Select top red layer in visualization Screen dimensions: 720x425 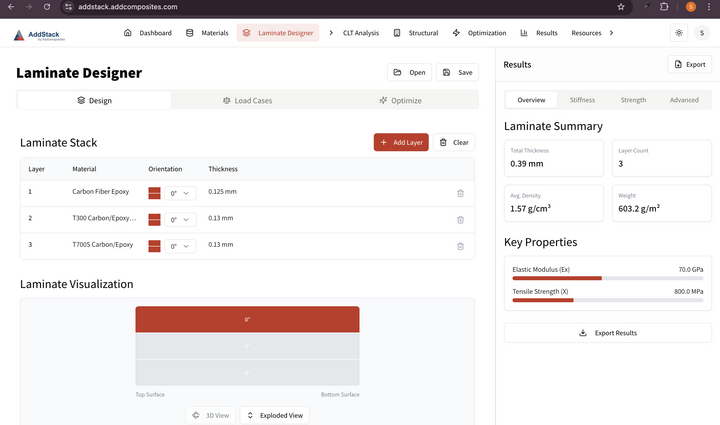point(247,319)
